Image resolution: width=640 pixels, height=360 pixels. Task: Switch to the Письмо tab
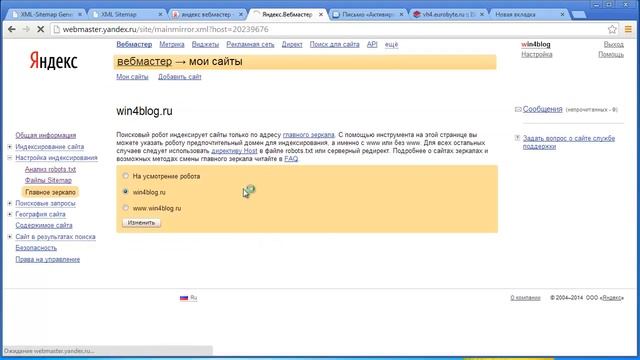pos(367,14)
